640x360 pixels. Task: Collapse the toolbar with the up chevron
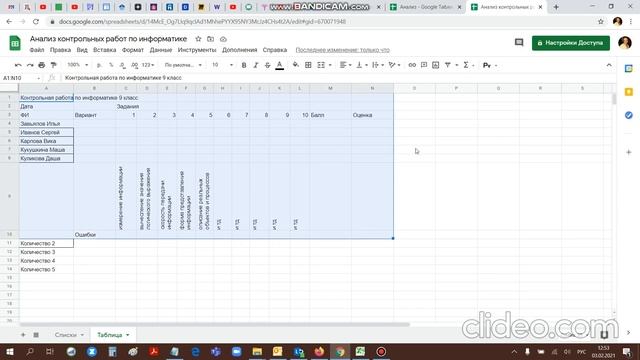(x=609, y=65)
